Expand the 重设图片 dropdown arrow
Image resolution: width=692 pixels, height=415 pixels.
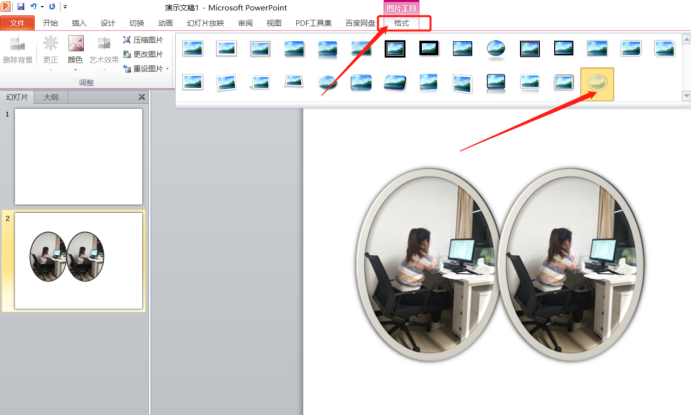[x=167, y=69]
